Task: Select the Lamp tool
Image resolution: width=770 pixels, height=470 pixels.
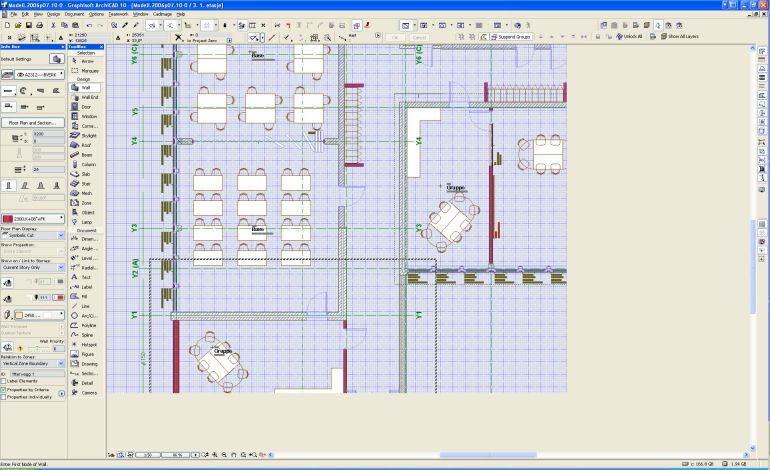Action: 86,222
